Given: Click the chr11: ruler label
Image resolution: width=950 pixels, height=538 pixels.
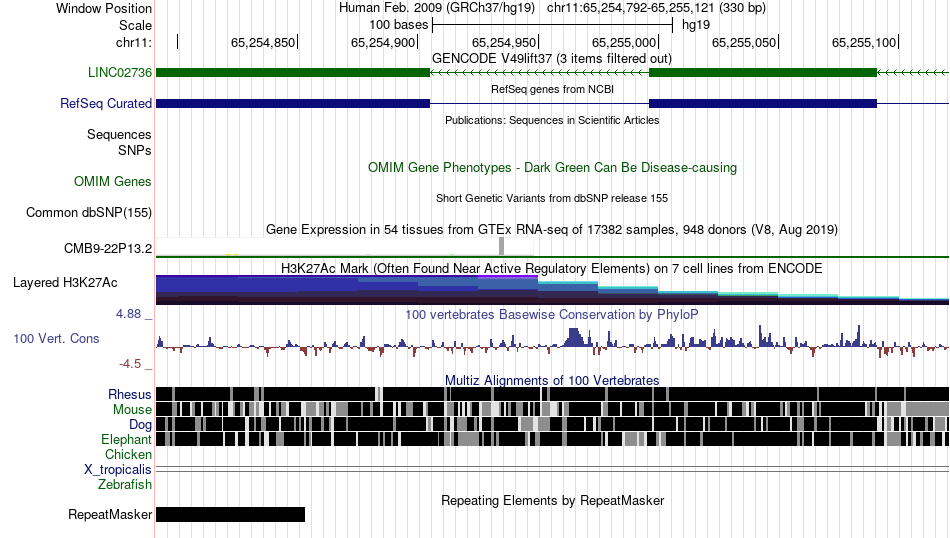Looking at the screenshot, I should pos(134,42).
